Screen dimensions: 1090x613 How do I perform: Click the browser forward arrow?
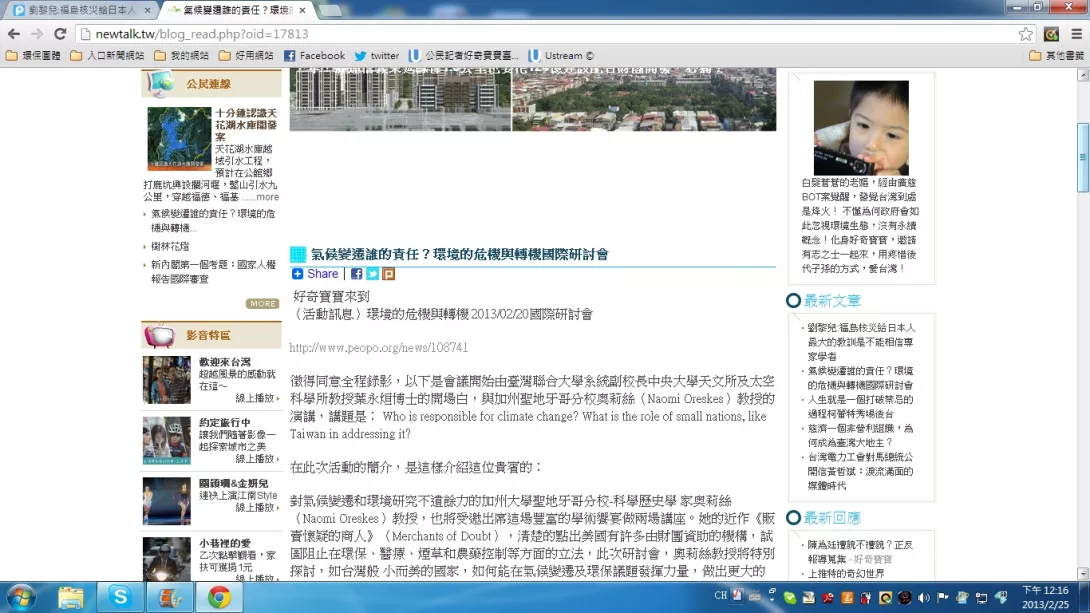point(37,33)
